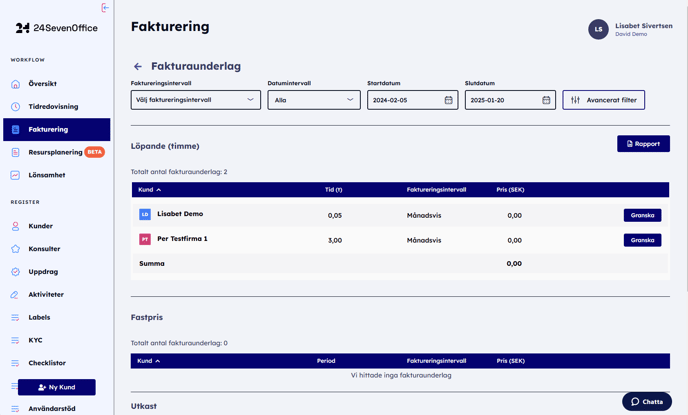Click the Rapport button
The width and height of the screenshot is (688, 415).
click(x=643, y=144)
